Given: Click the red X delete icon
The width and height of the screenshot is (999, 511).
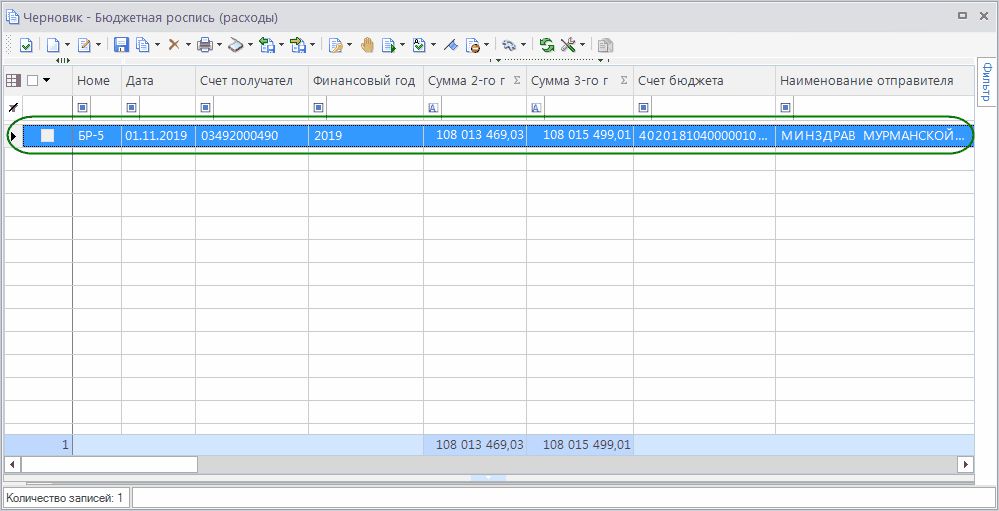Looking at the screenshot, I should pyautogui.click(x=174, y=45).
